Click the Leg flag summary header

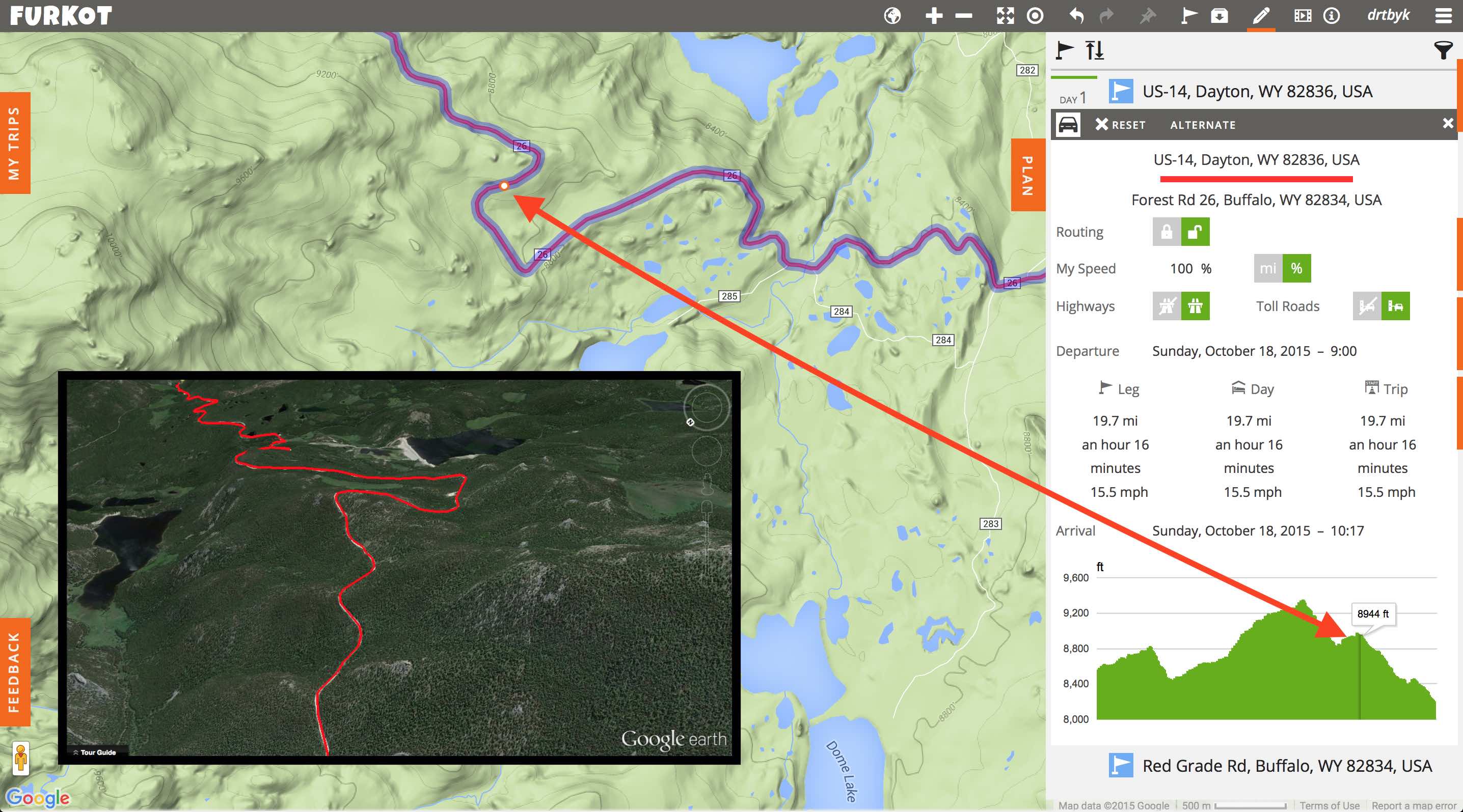(x=1119, y=389)
